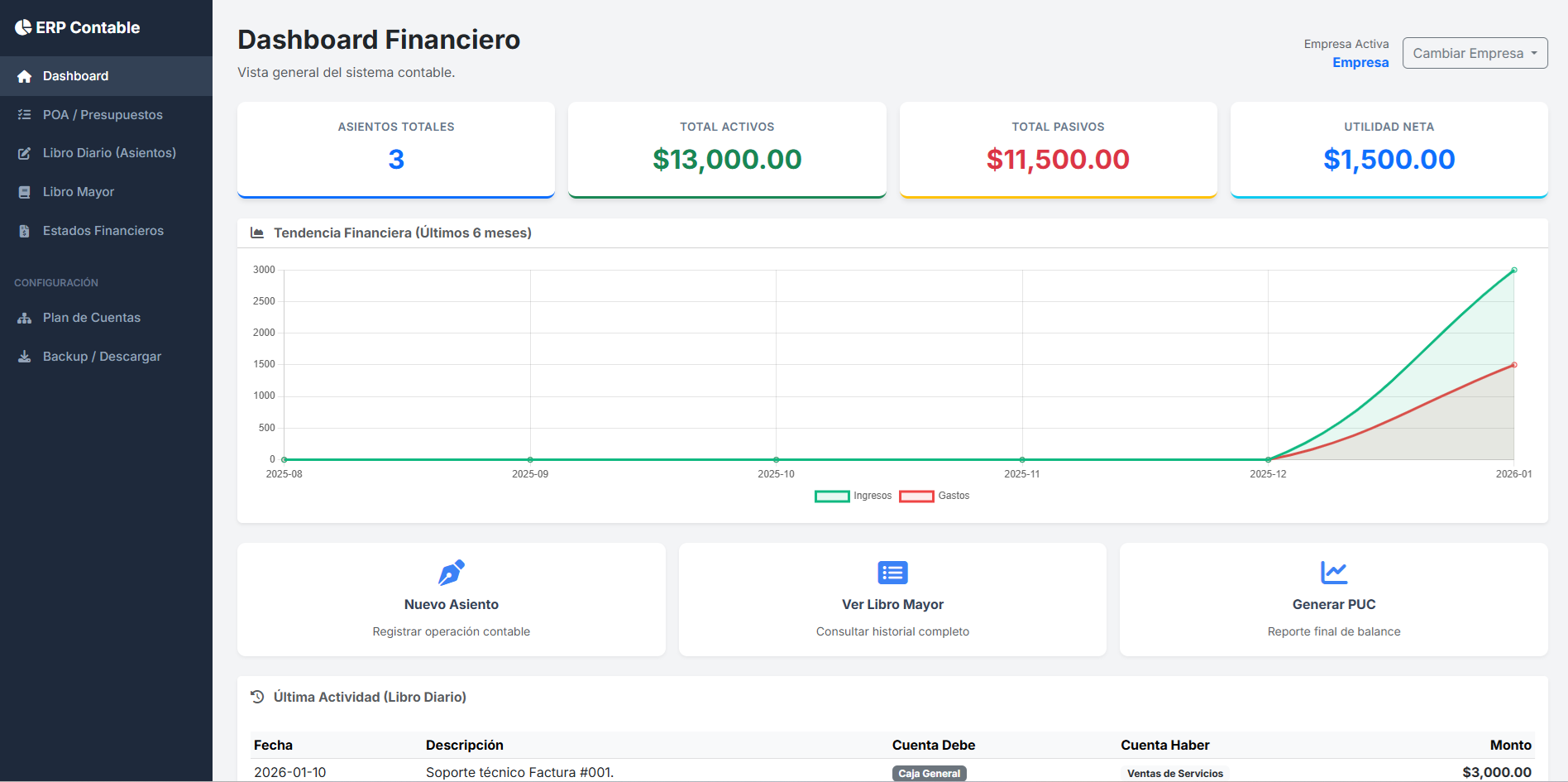
Task: Click the Plan de Cuentas sitemap icon
Action: (x=25, y=318)
